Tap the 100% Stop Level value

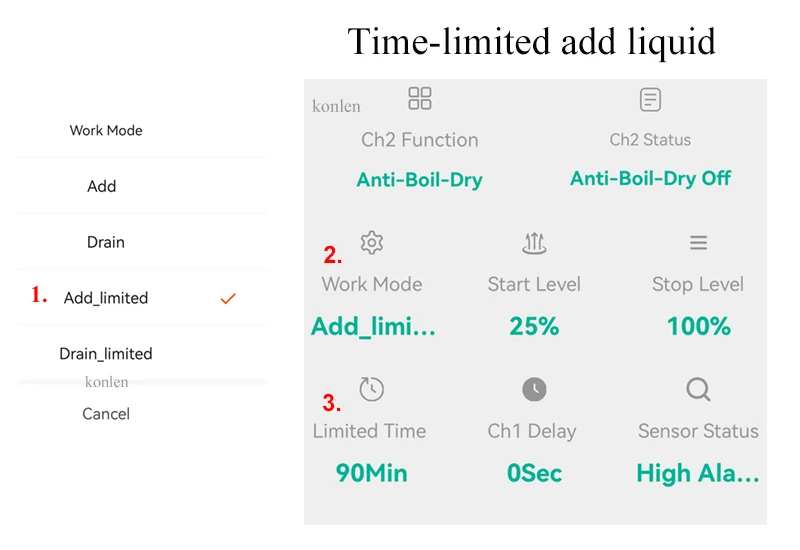tap(698, 326)
